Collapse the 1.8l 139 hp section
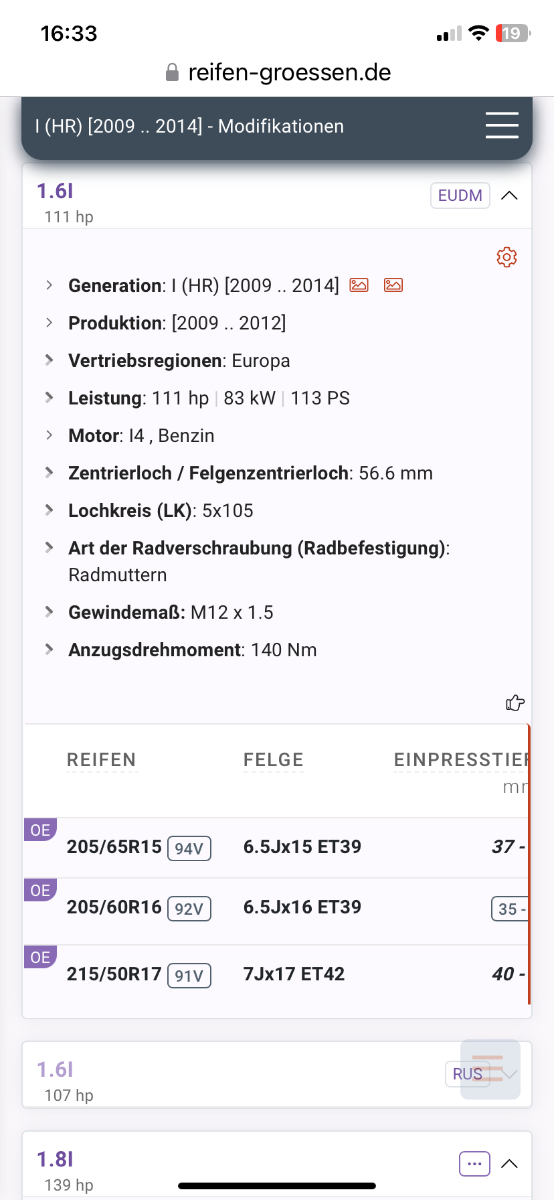This screenshot has width=554, height=1200. [x=509, y=1163]
